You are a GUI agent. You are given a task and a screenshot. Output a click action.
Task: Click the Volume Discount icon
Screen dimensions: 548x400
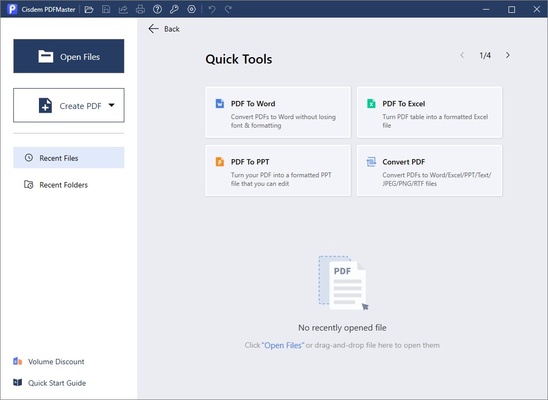coord(17,361)
